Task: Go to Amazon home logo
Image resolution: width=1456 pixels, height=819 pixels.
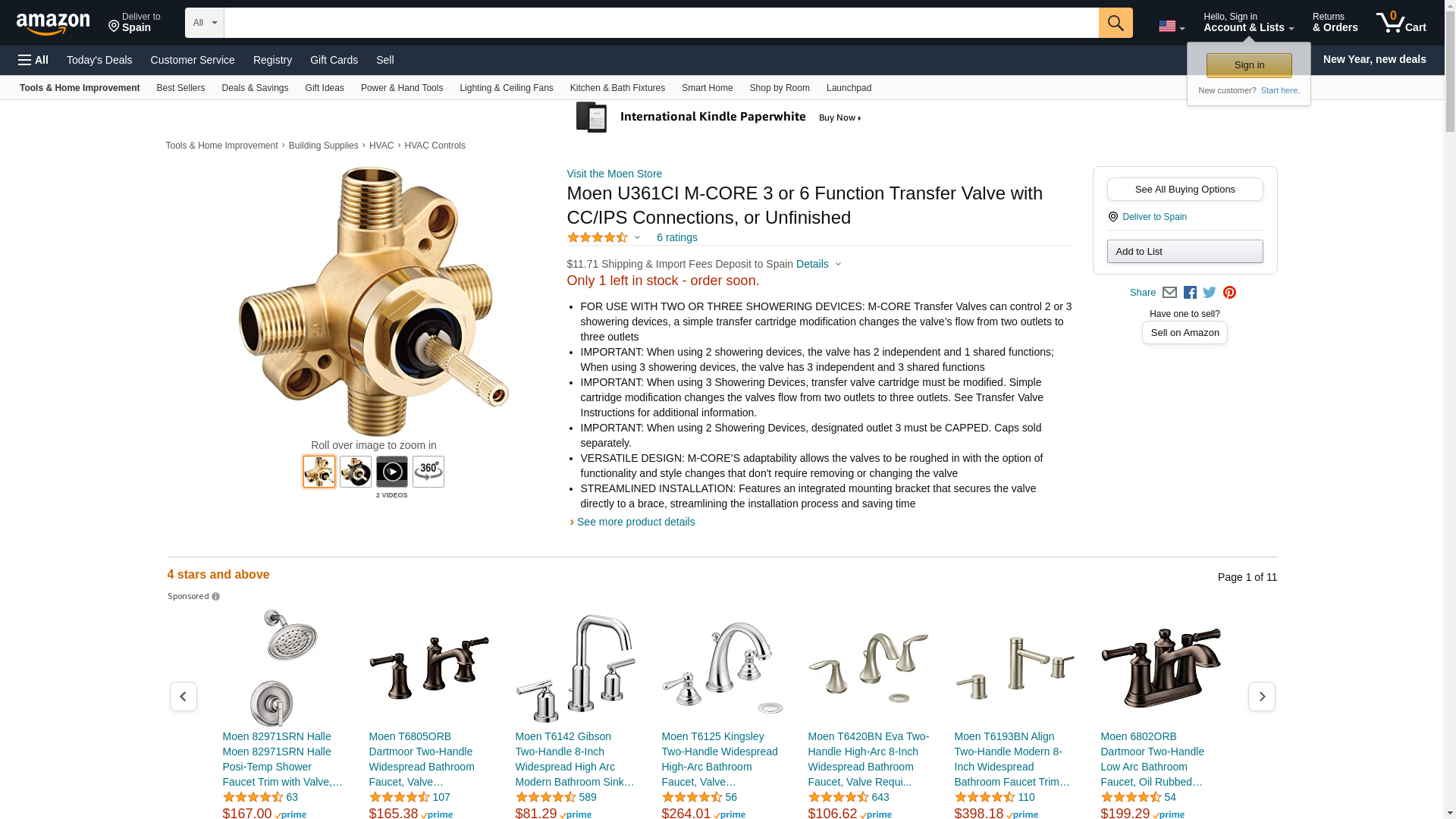Action: click(53, 24)
